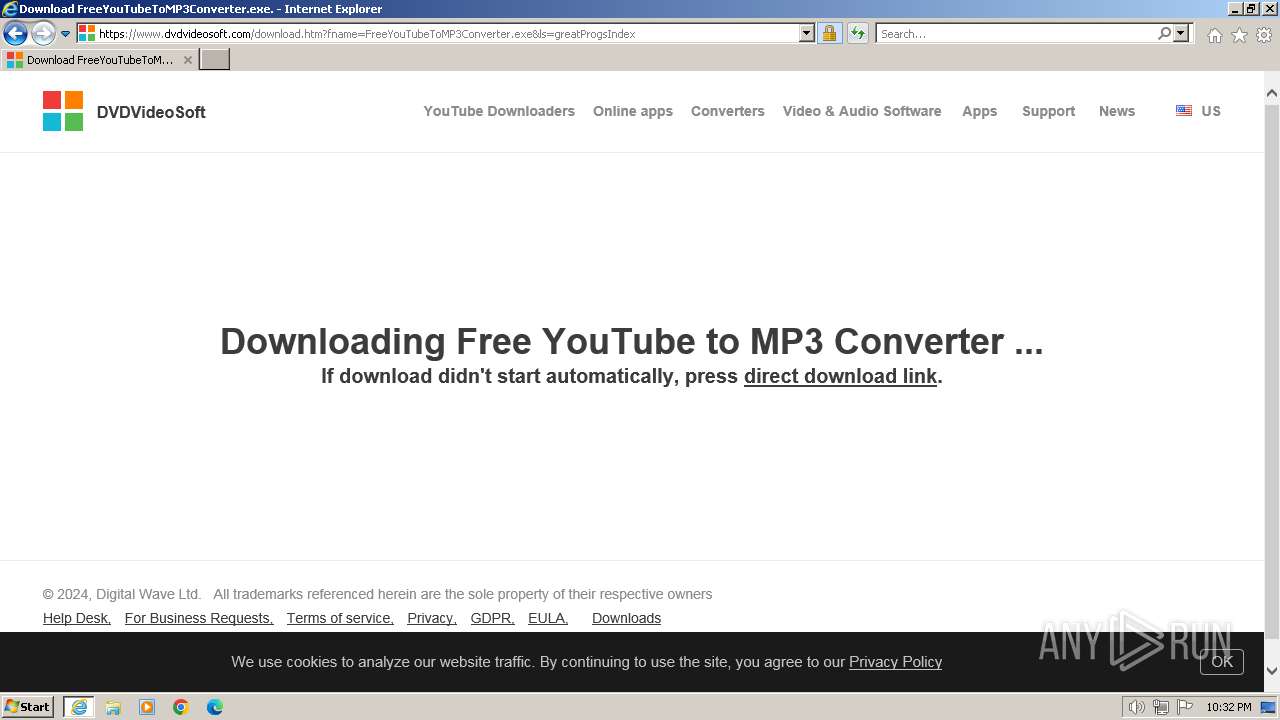Image resolution: width=1280 pixels, height=720 pixels.
Task: Expand the address bar autocomplete dropdown
Action: tap(807, 33)
